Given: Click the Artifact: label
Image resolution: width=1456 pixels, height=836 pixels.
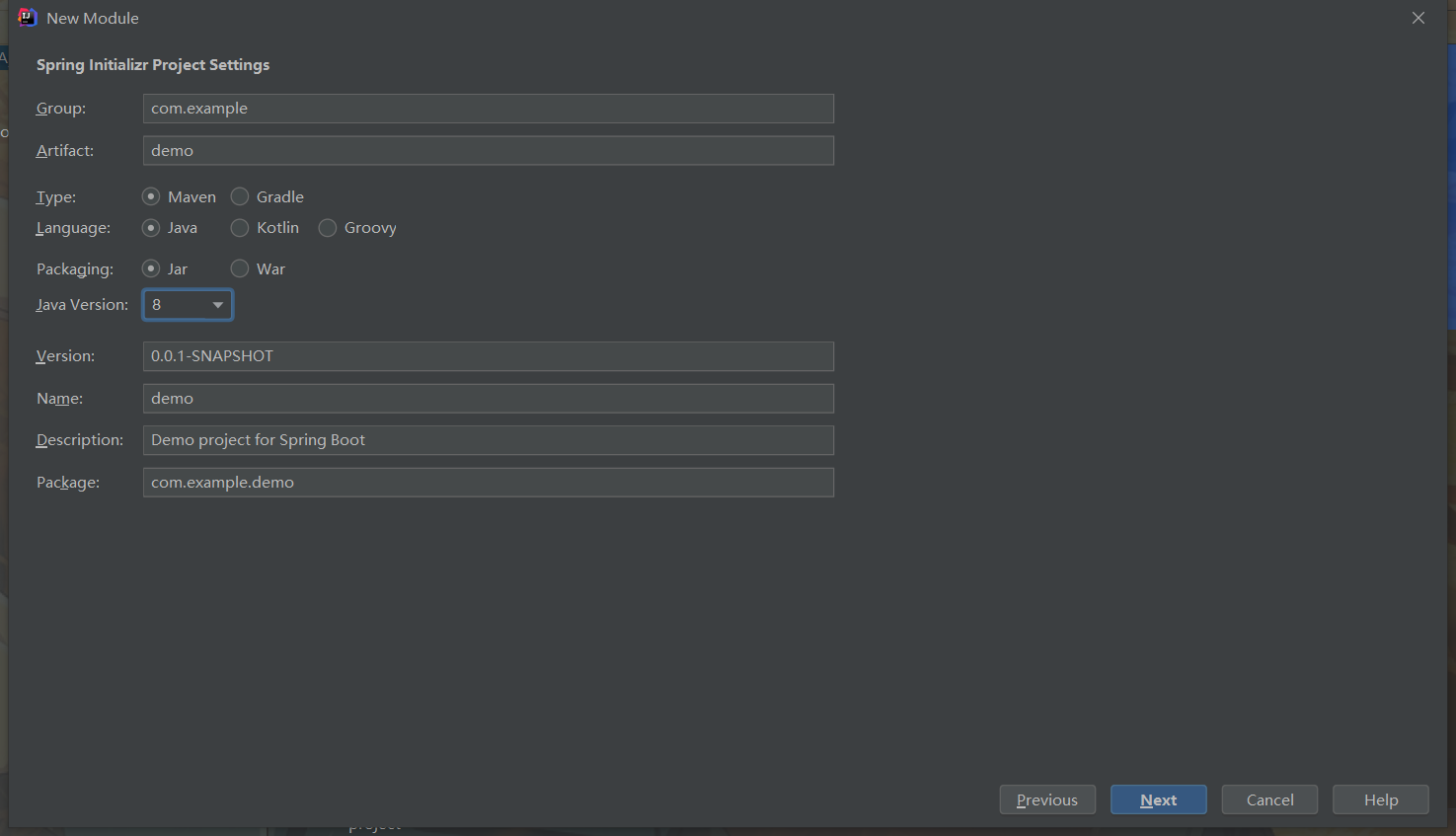Looking at the screenshot, I should click(65, 151).
